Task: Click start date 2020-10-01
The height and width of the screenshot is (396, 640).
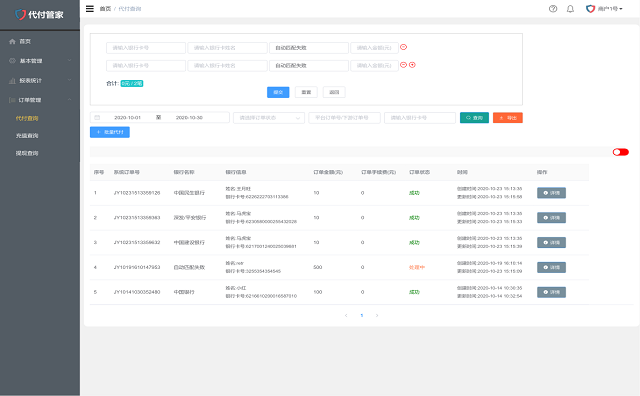Action: point(127,118)
